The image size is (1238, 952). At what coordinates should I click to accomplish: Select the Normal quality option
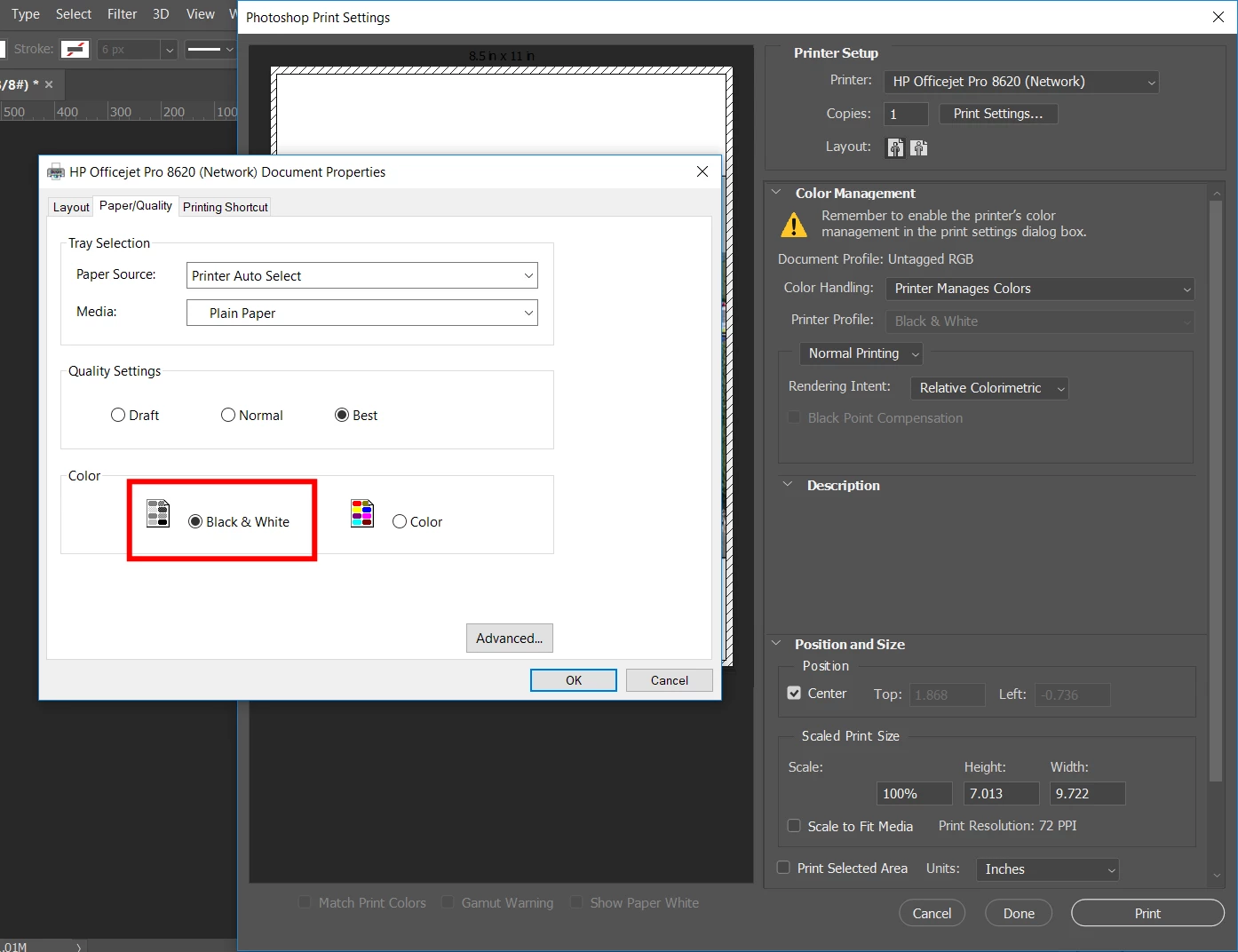click(228, 415)
